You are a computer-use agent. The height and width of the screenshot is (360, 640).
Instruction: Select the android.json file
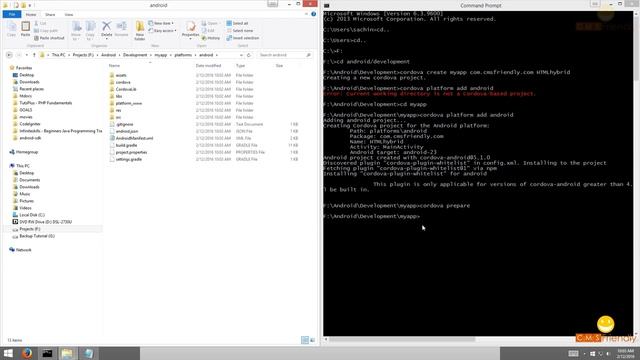click(x=127, y=131)
